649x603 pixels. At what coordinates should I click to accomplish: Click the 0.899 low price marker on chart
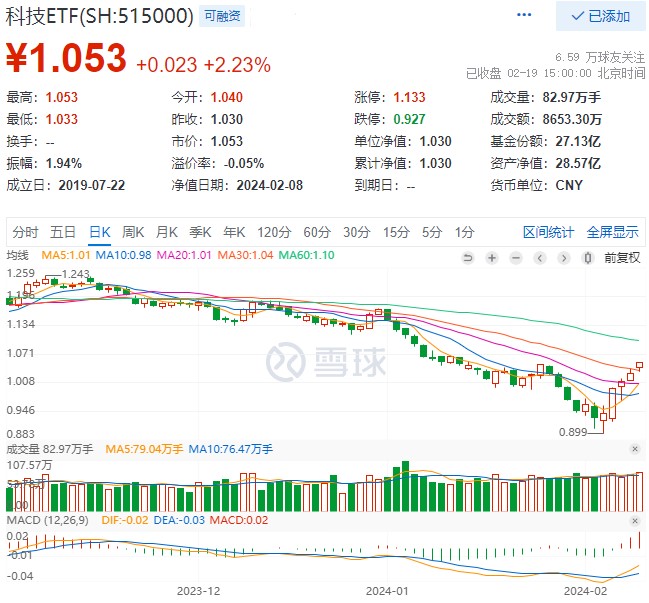point(573,432)
